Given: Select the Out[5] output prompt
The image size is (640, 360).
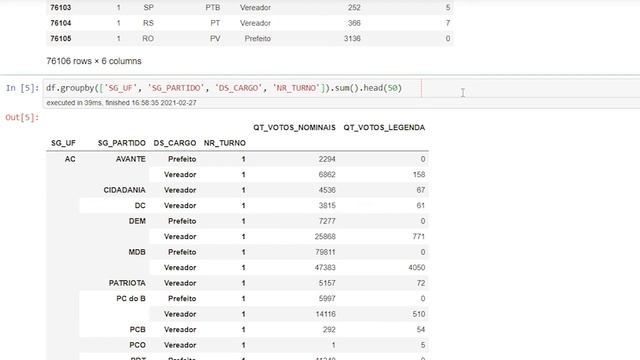Looking at the screenshot, I should [22, 118].
